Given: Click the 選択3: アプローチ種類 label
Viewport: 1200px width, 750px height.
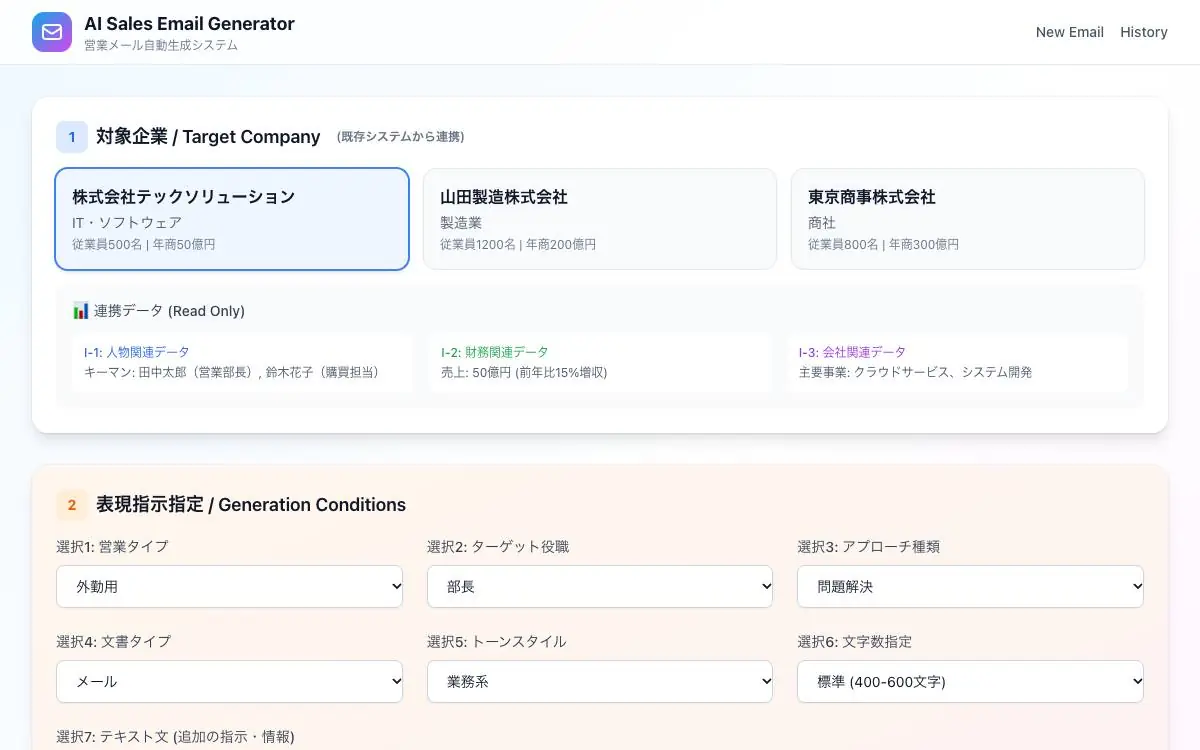Looking at the screenshot, I should click(868, 547).
